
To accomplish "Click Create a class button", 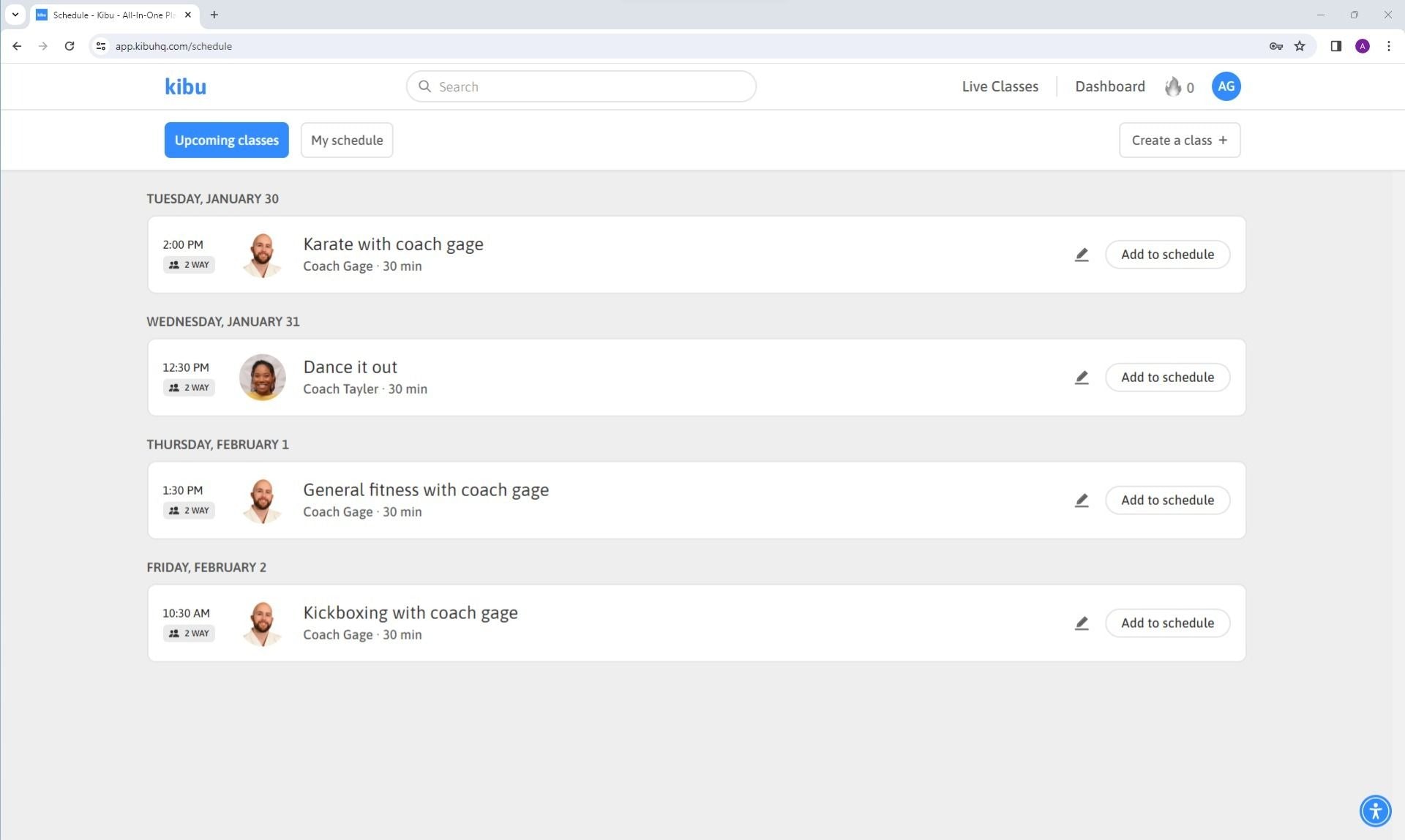I will (1179, 140).
